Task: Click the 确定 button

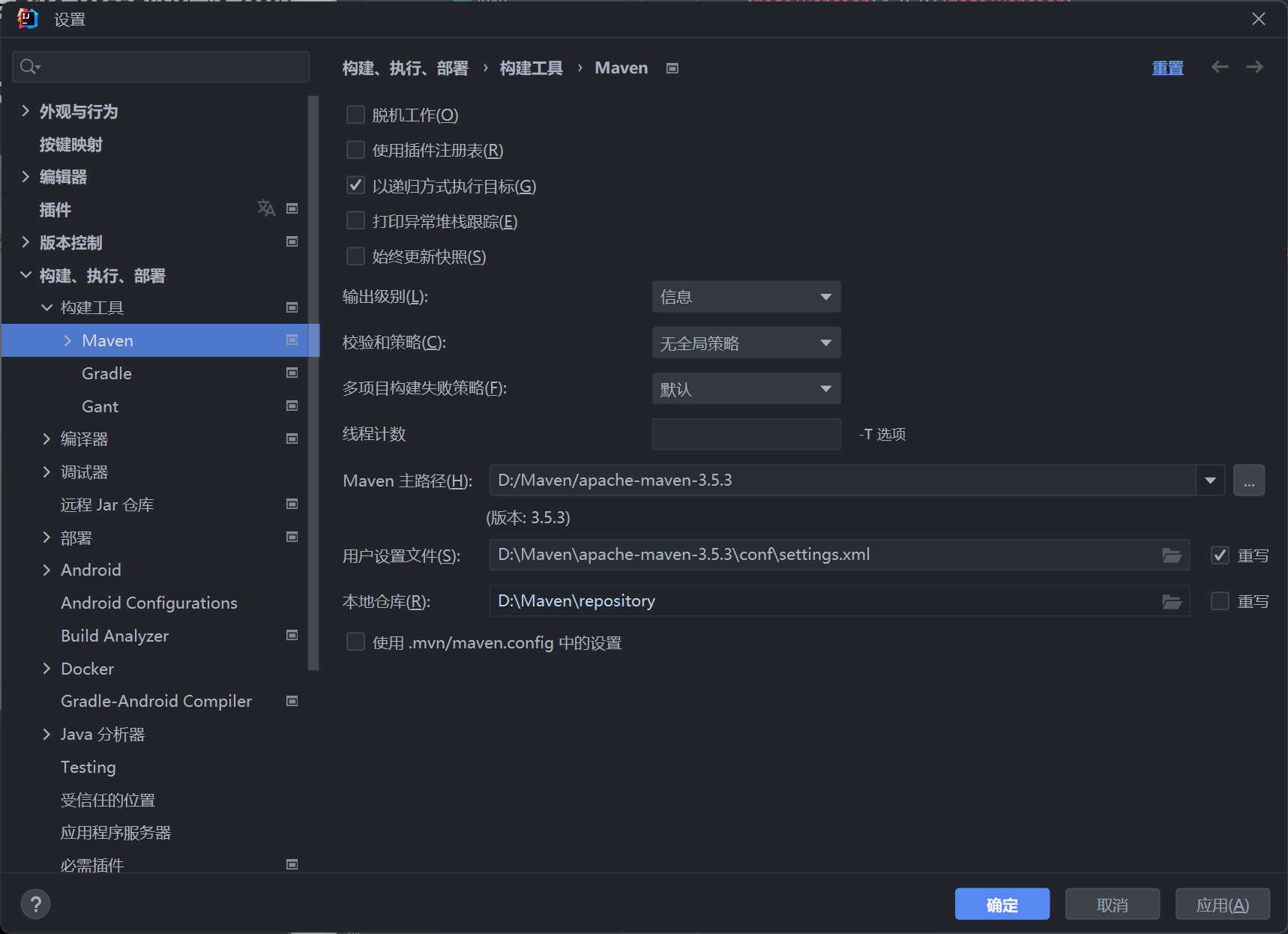Action: [1002, 905]
